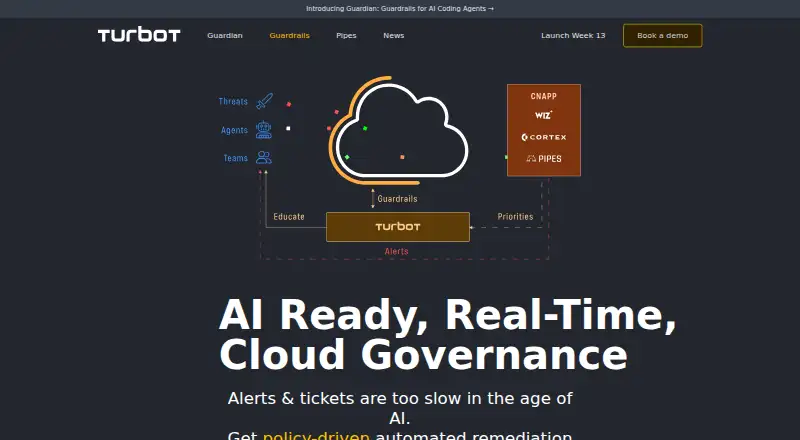Click the 'Priorities' diagram label
800x440 pixels.
pyautogui.click(x=515, y=216)
